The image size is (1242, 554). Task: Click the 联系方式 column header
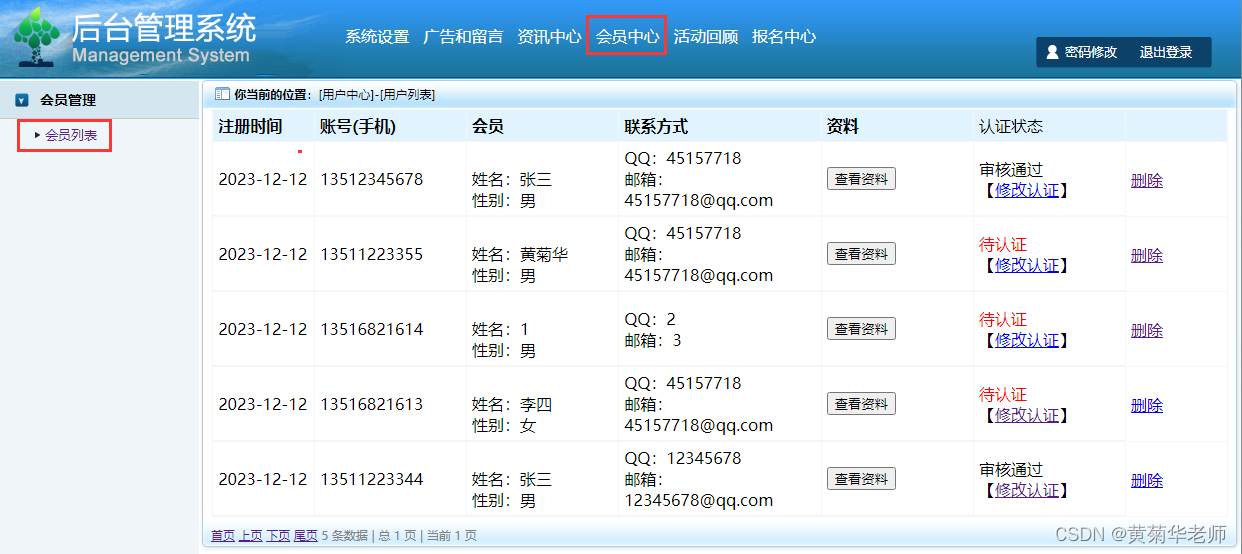pos(656,127)
